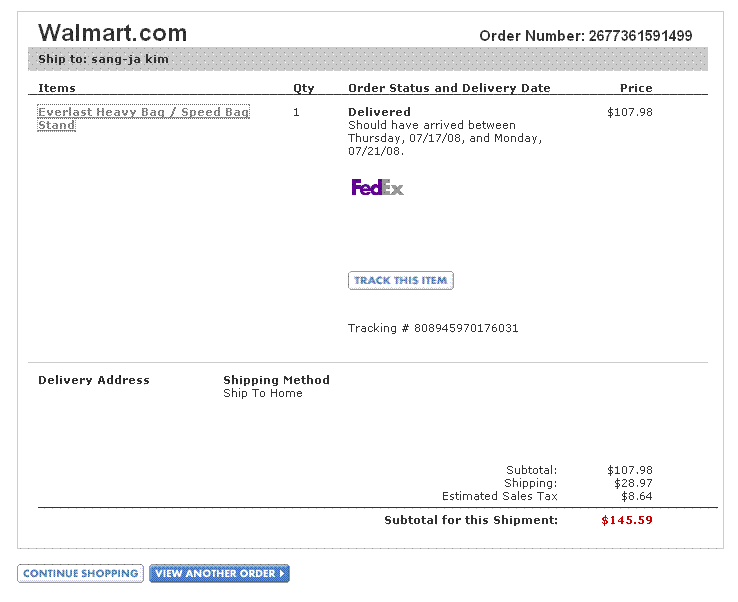738x602 pixels.
Task: Click the FedEx carrier logo
Action: click(377, 187)
